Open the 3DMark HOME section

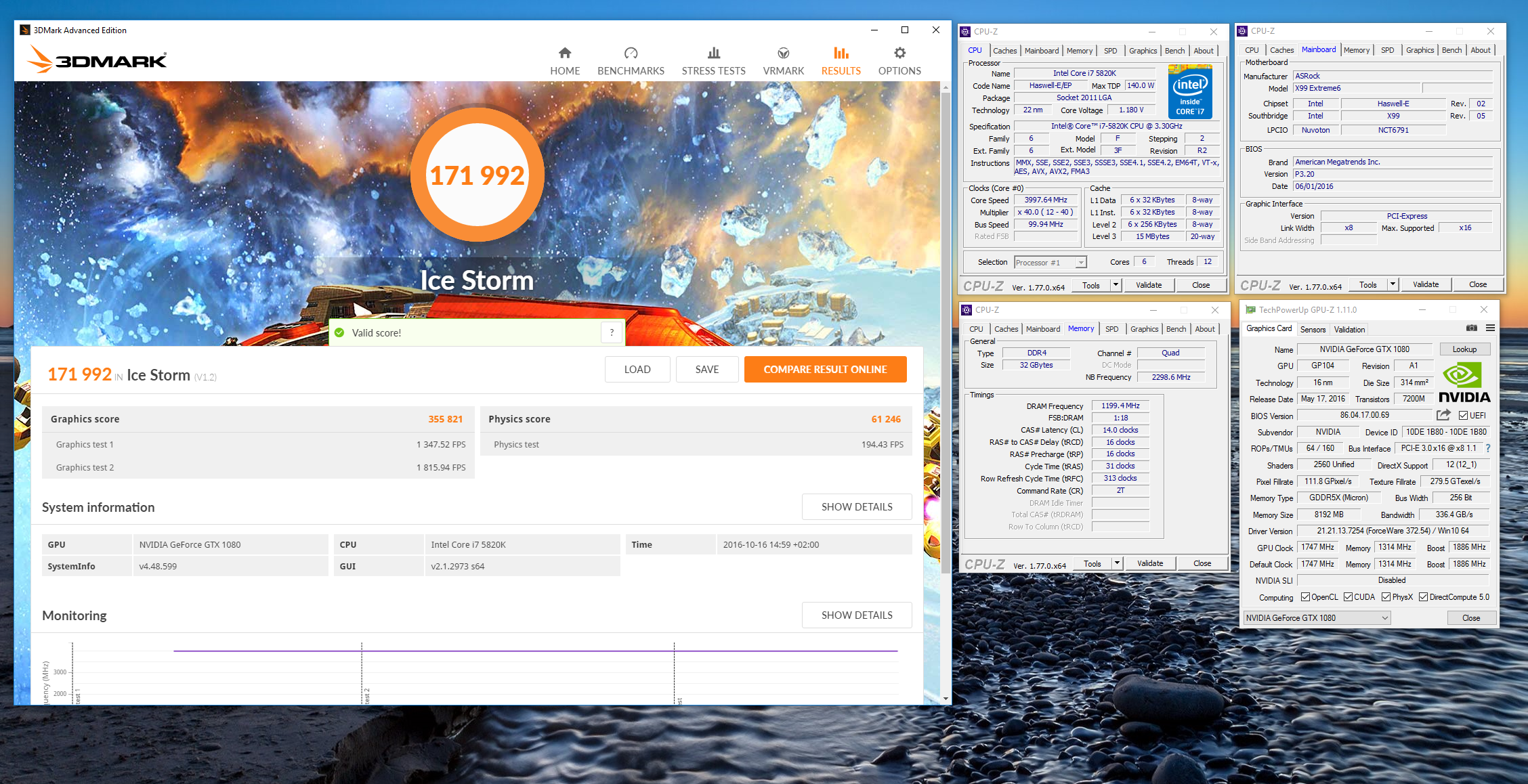click(x=564, y=61)
